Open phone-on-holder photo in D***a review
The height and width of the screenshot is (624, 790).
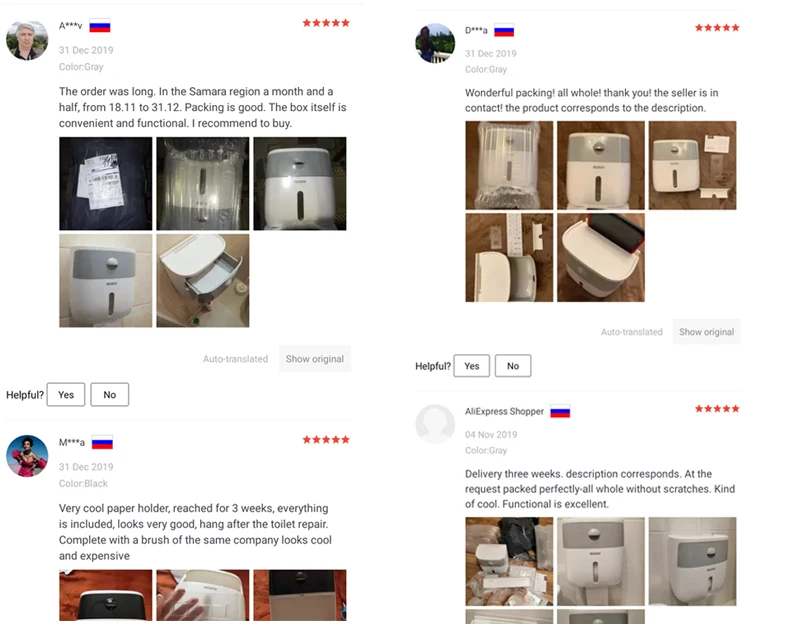(x=601, y=257)
